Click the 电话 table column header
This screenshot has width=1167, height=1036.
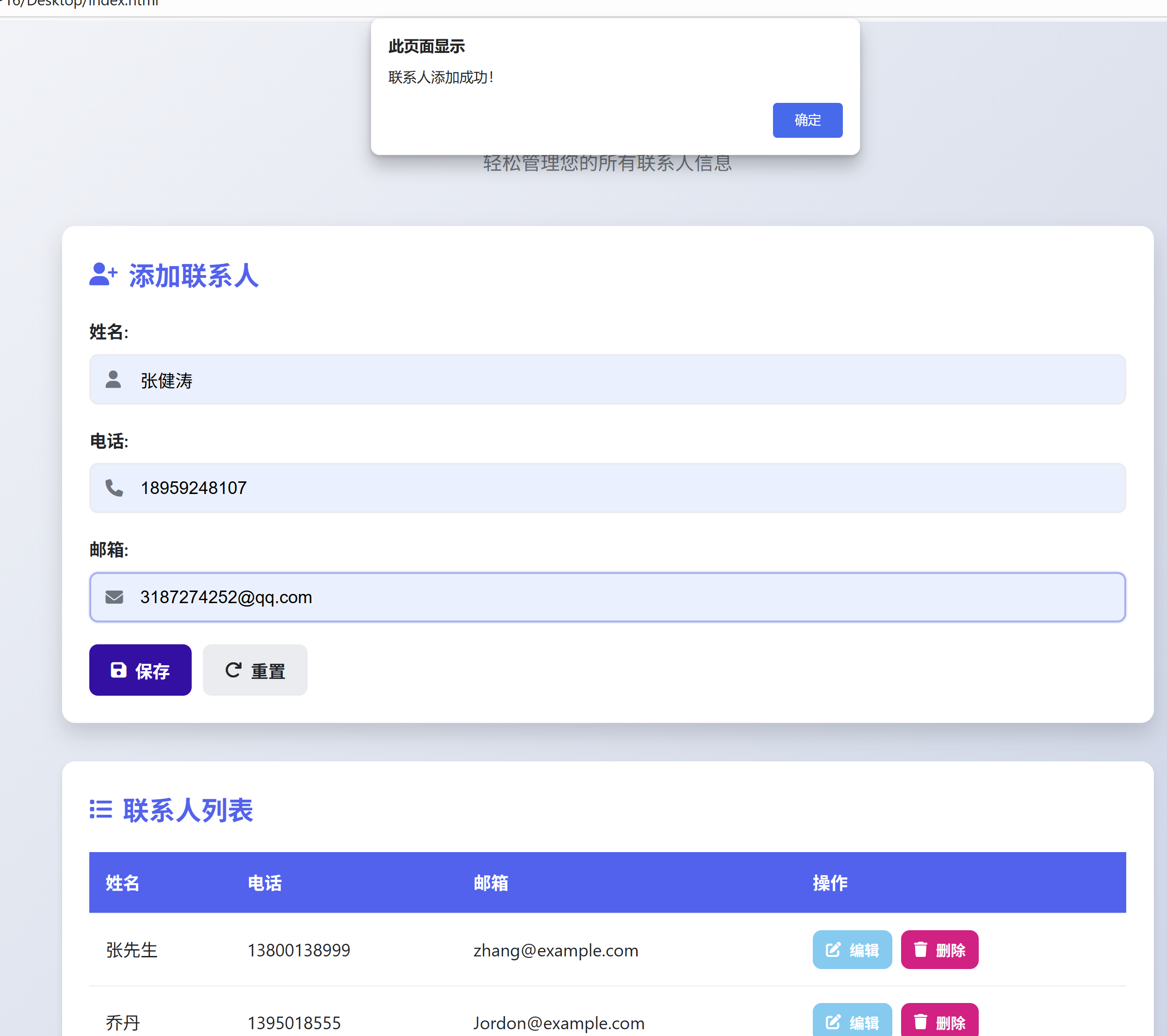pyautogui.click(x=264, y=883)
